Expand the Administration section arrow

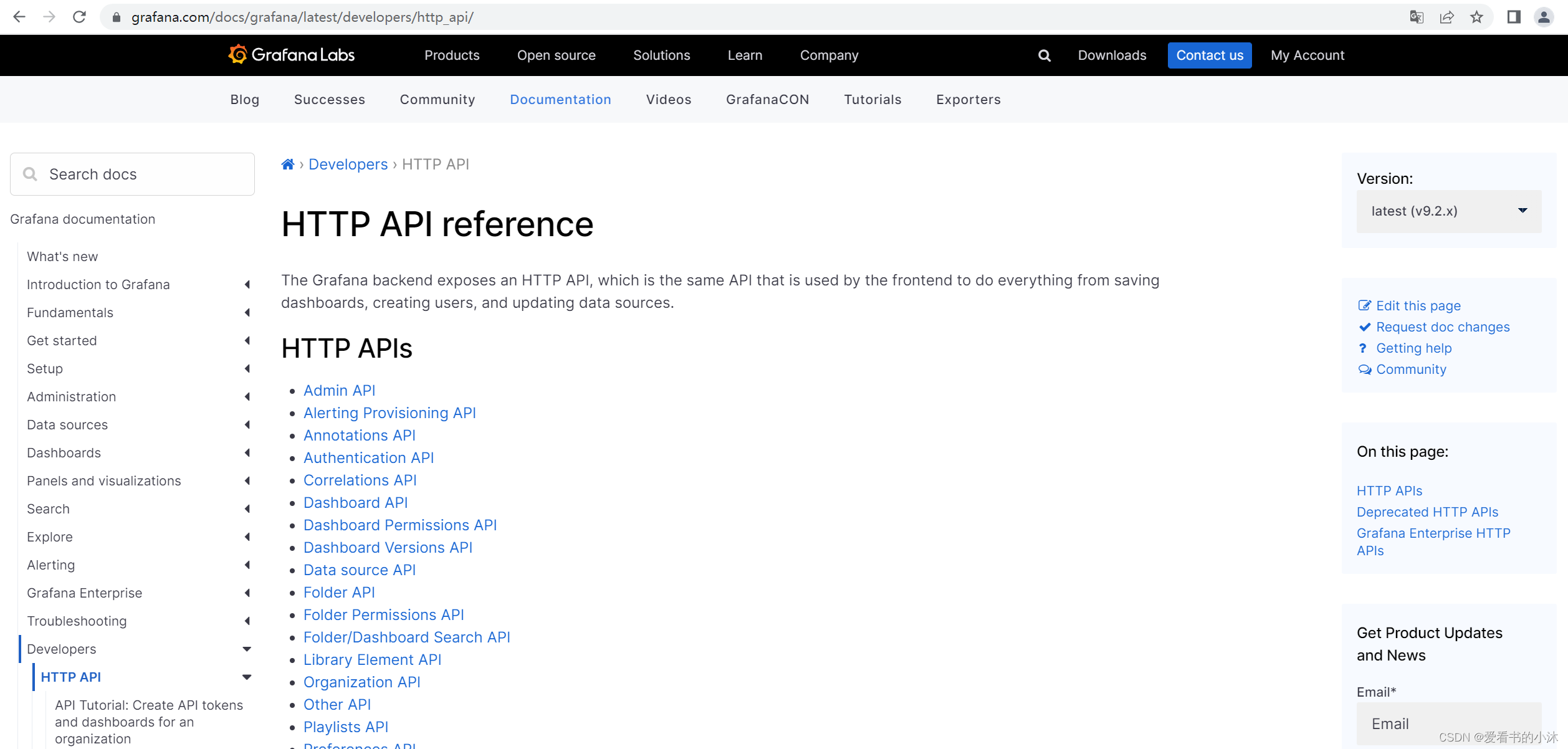(x=247, y=397)
